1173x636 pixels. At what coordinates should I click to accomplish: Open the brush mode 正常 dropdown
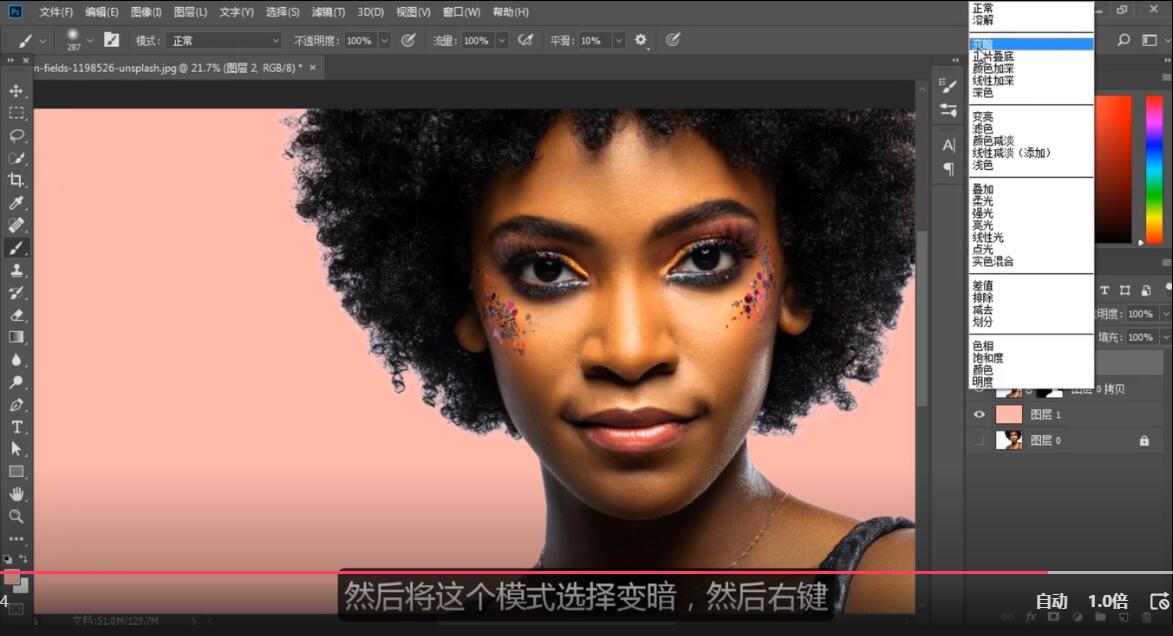point(224,40)
